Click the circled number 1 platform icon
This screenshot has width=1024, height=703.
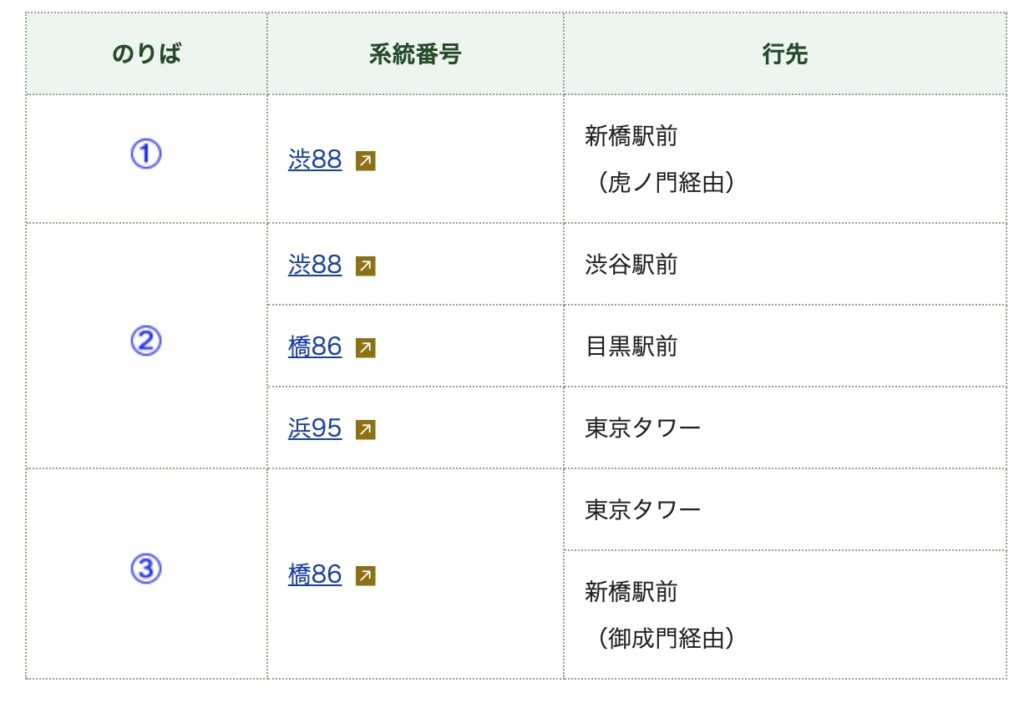pos(146,154)
